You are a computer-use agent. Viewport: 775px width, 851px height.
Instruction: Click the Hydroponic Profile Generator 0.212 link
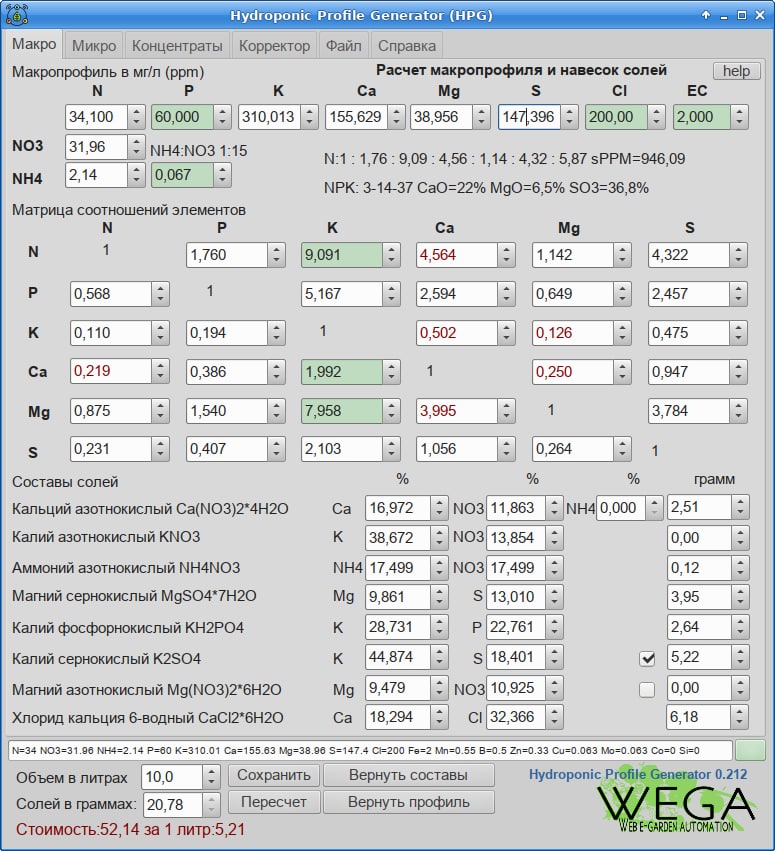coord(638,774)
